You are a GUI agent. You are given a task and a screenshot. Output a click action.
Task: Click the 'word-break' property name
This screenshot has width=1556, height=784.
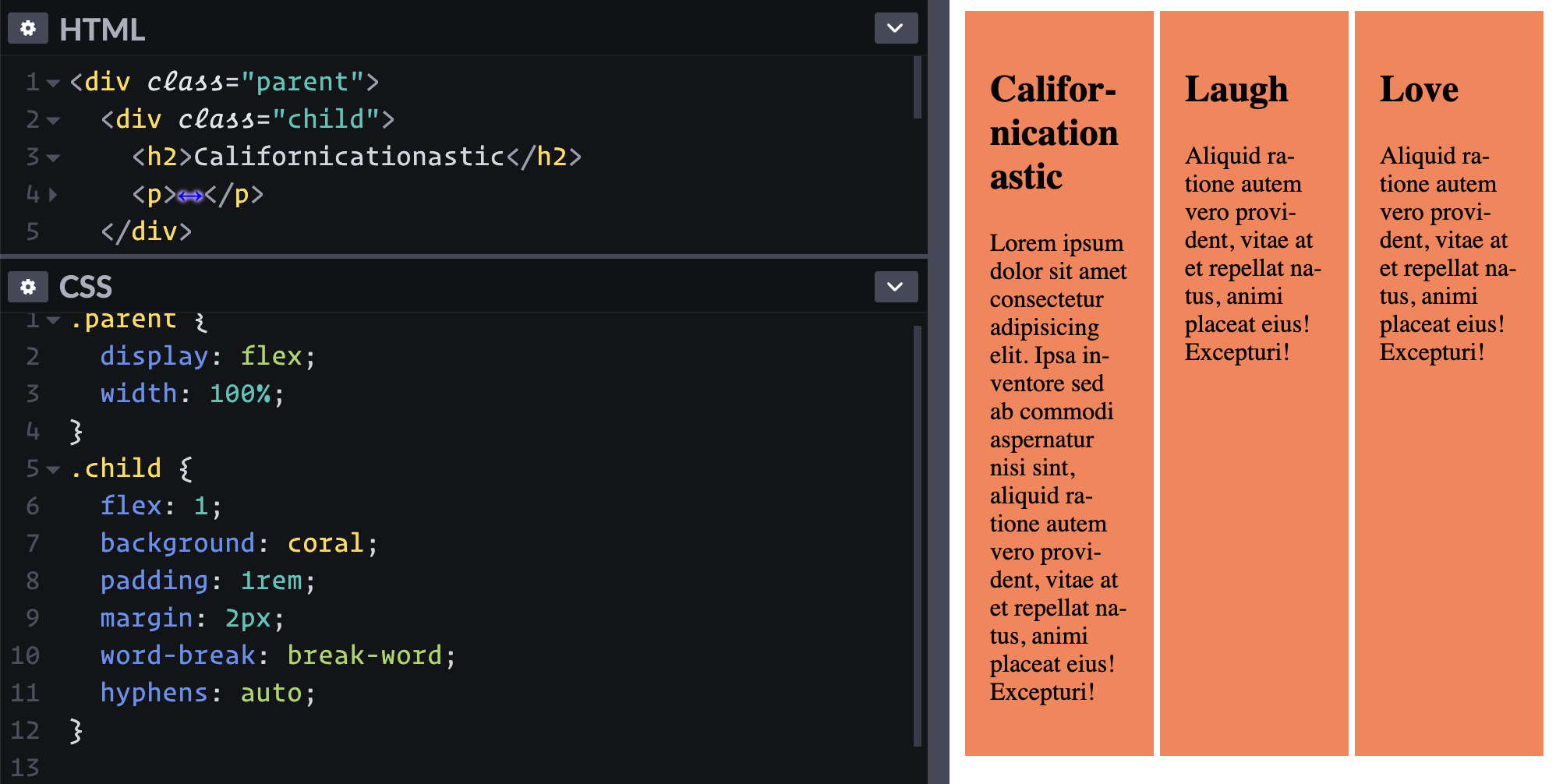tap(178, 655)
